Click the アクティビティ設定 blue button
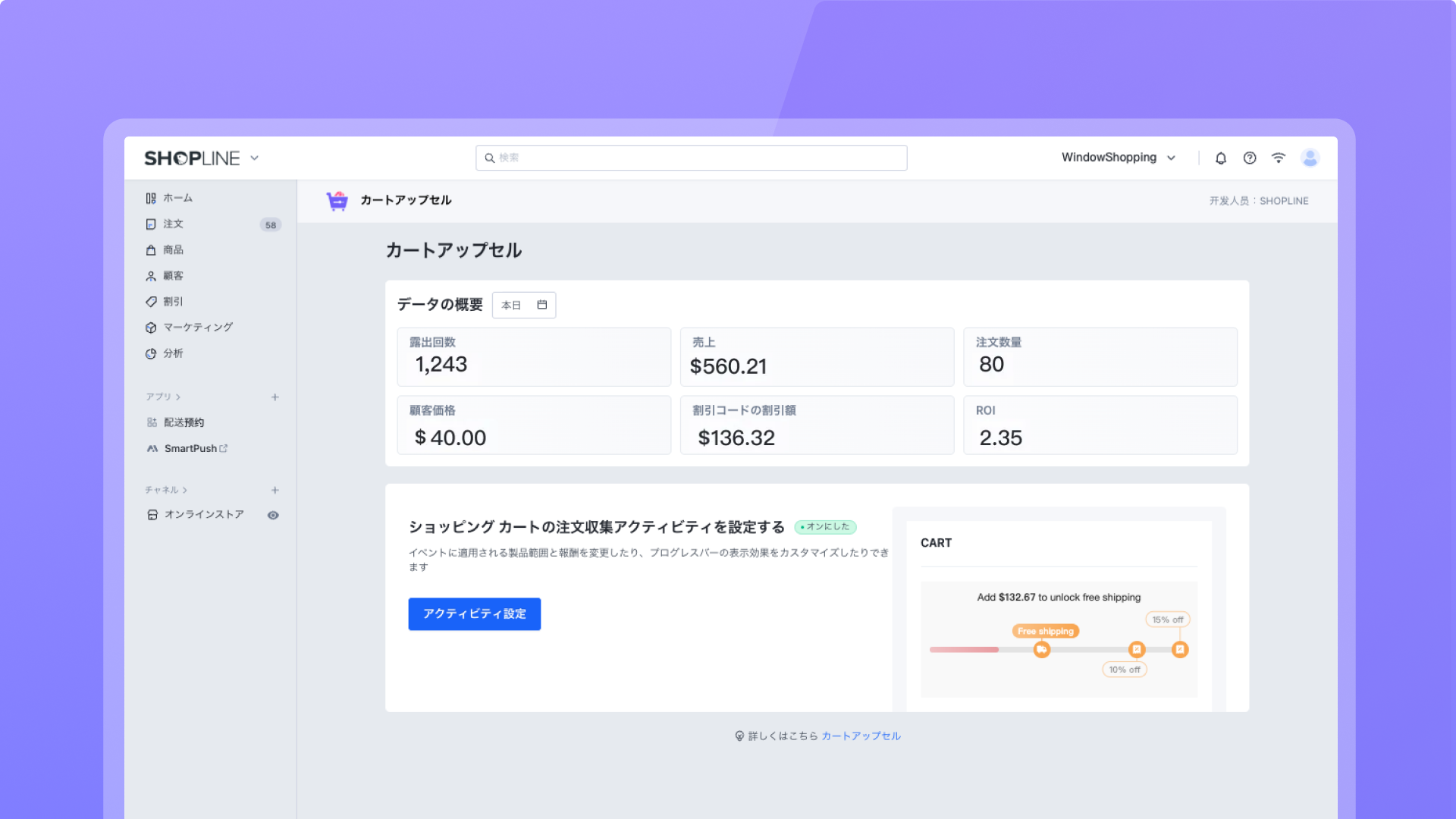Viewport: 1456px width, 819px height. pos(474,614)
